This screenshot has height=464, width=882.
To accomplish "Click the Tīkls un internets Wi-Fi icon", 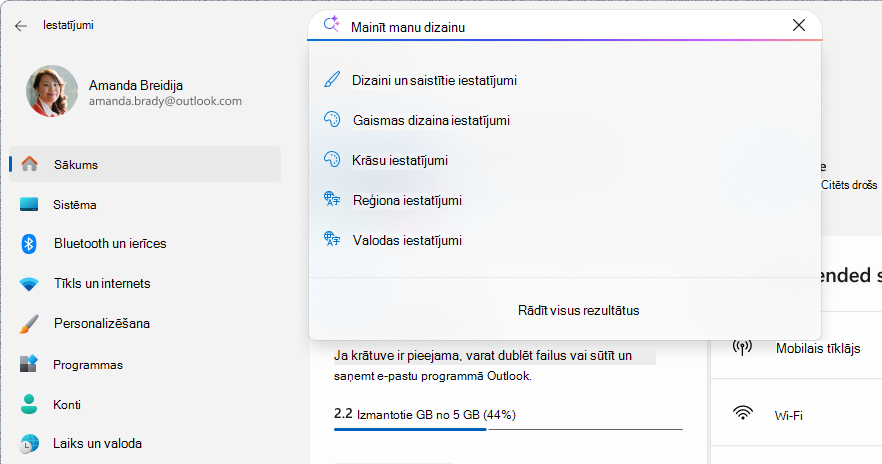I will pyautogui.click(x=29, y=284).
